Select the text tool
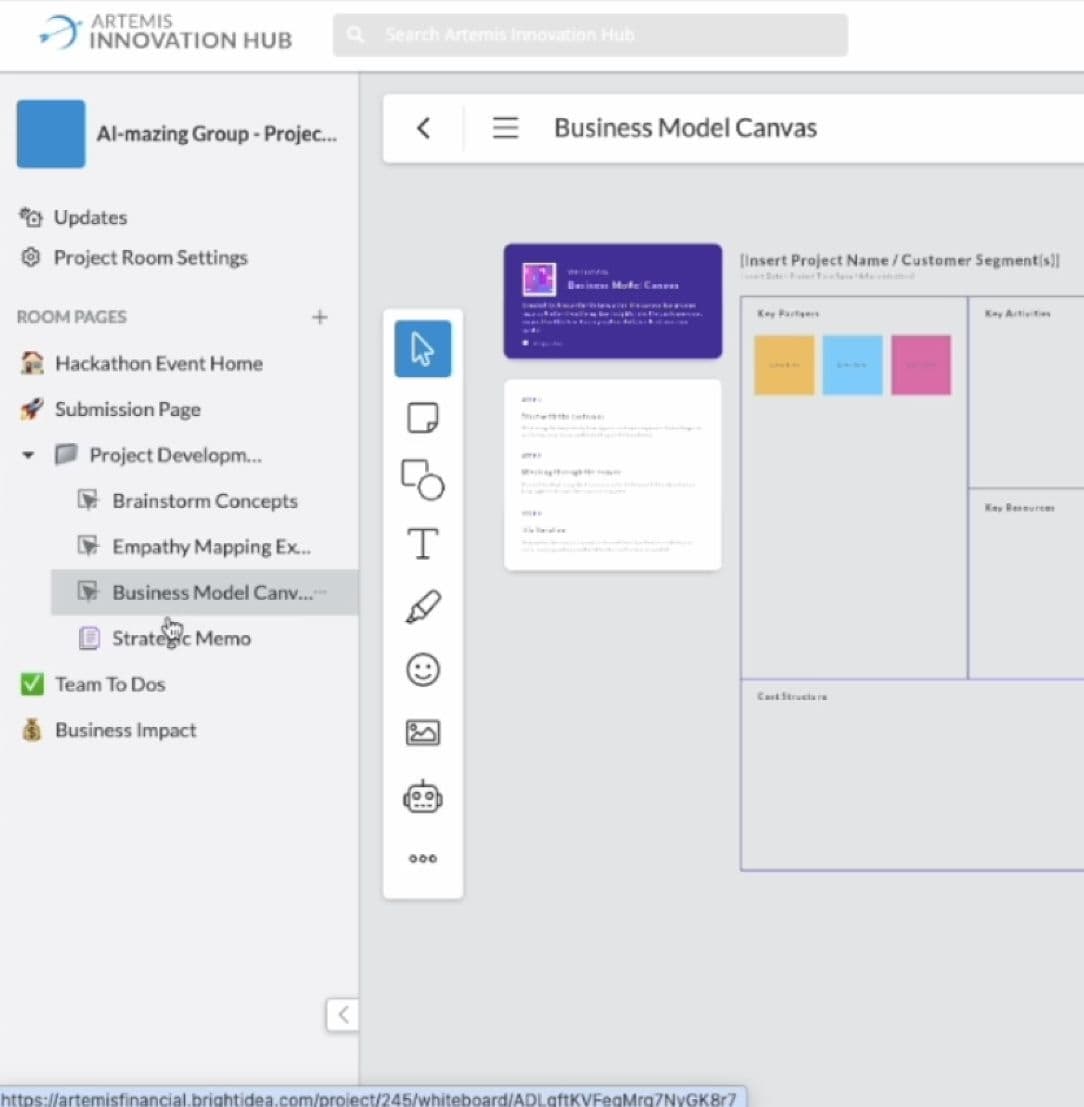 [422, 543]
